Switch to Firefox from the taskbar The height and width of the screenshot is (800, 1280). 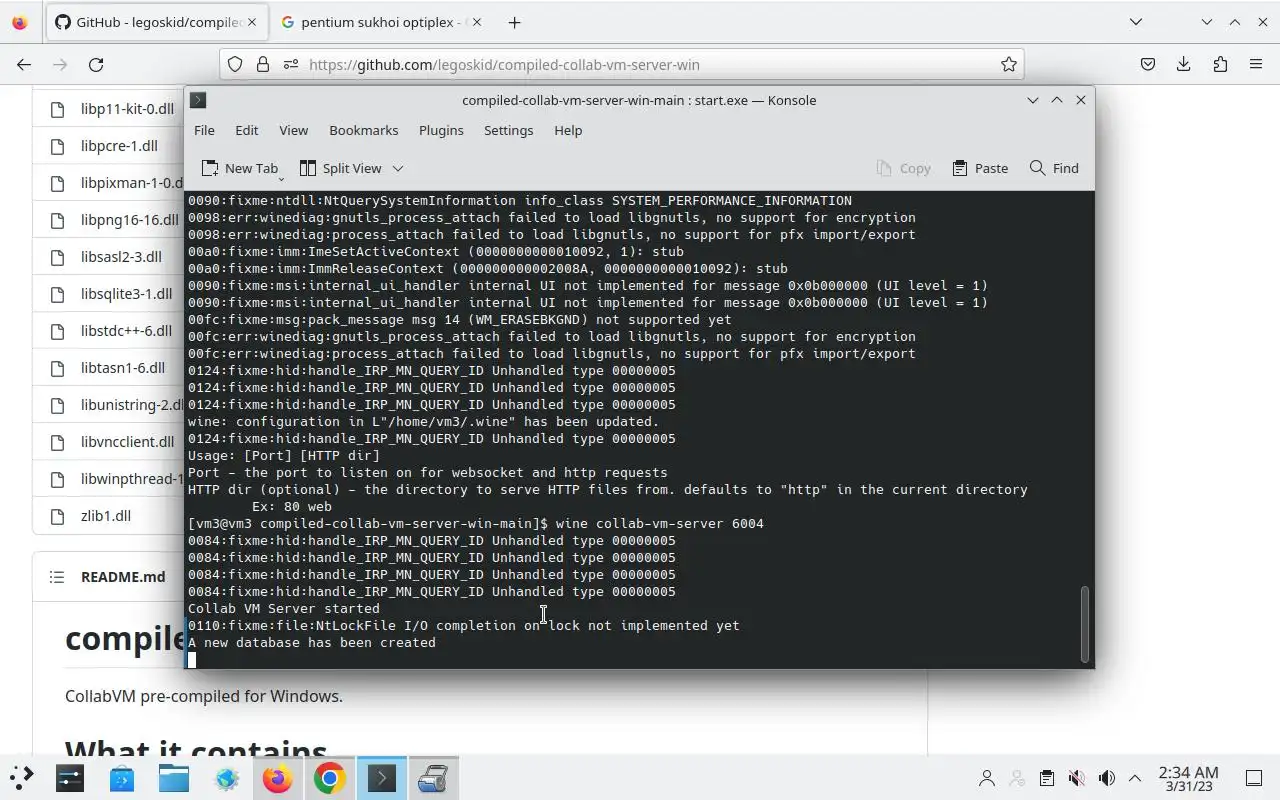pyautogui.click(x=278, y=778)
